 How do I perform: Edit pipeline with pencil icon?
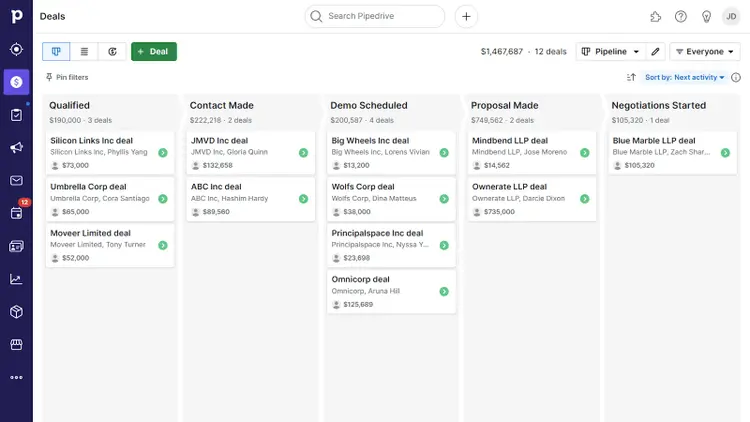(x=655, y=51)
